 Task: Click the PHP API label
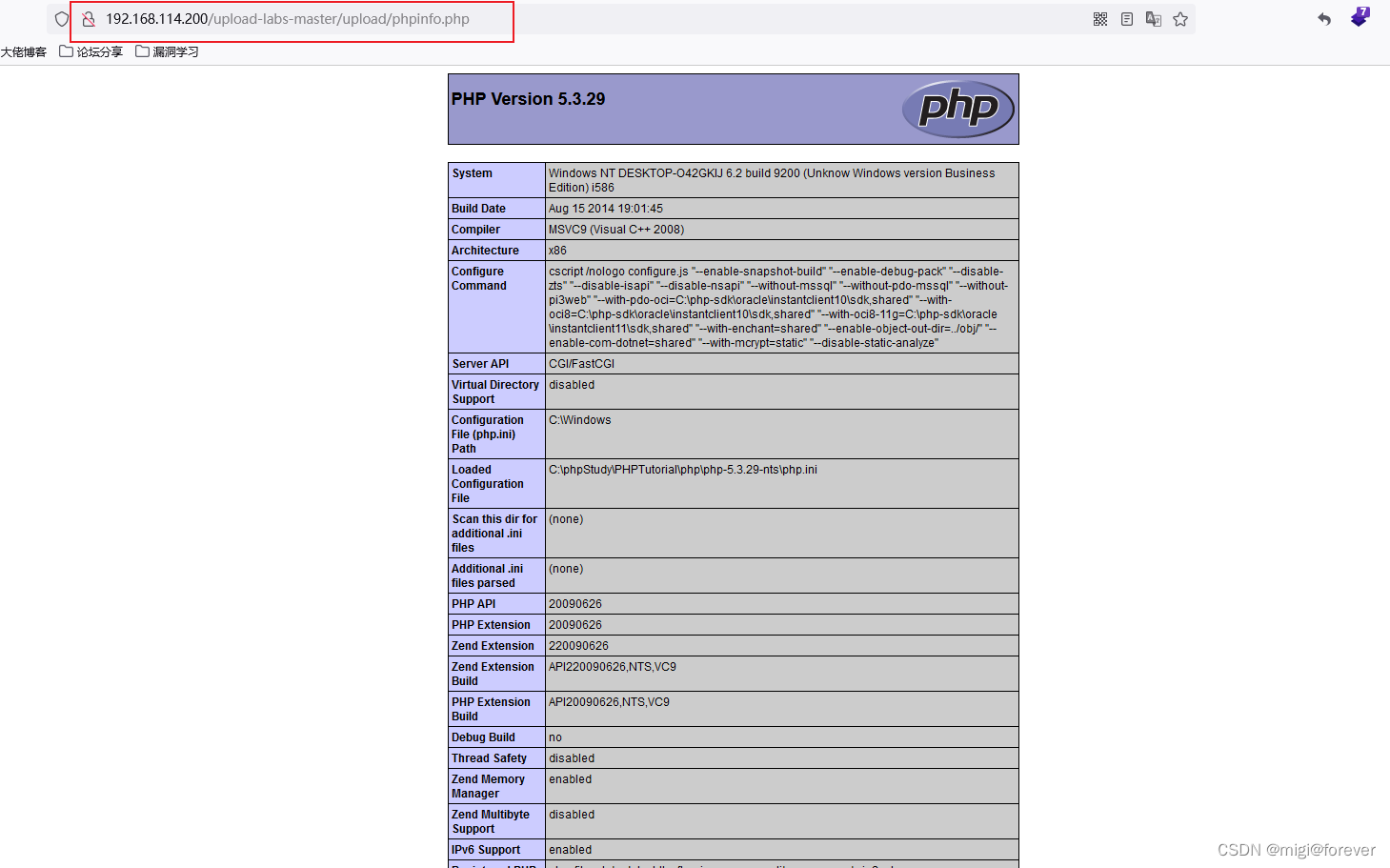[x=473, y=604]
